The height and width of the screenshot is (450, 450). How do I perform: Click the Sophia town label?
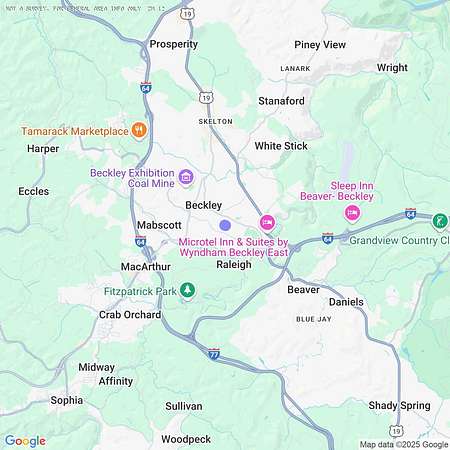[67, 400]
